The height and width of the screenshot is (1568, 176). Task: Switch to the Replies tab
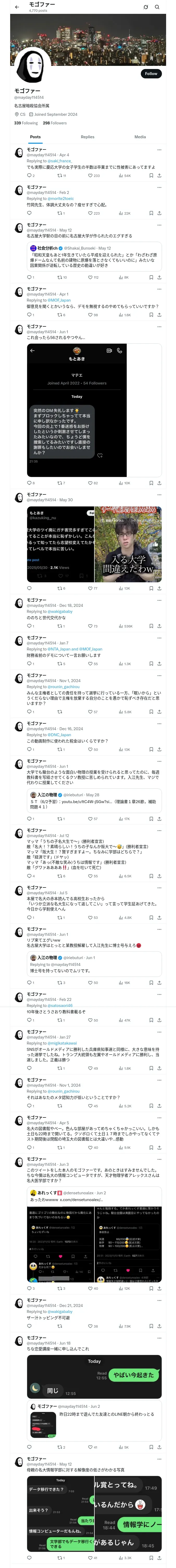pyautogui.click(x=87, y=137)
